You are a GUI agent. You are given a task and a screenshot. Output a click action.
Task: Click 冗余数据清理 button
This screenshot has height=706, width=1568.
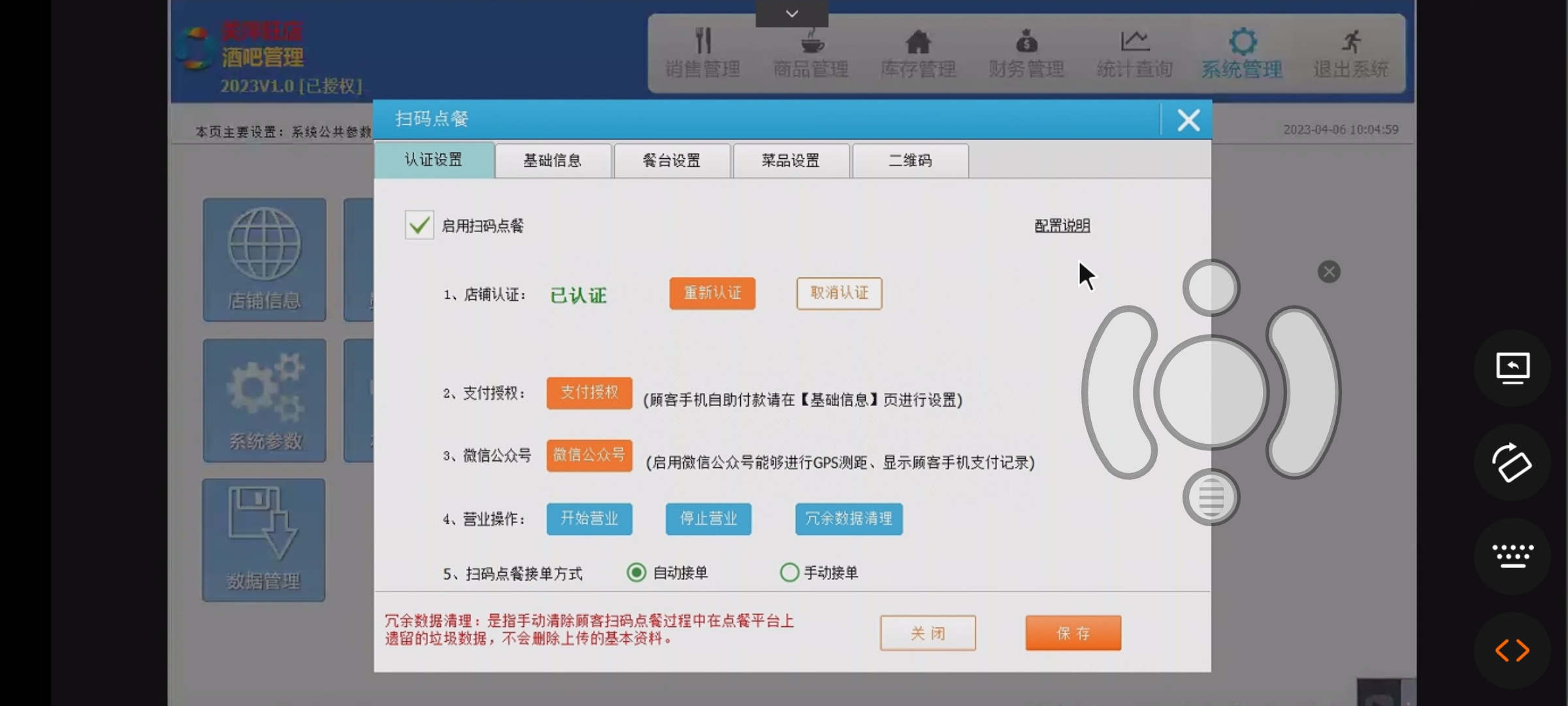point(848,519)
